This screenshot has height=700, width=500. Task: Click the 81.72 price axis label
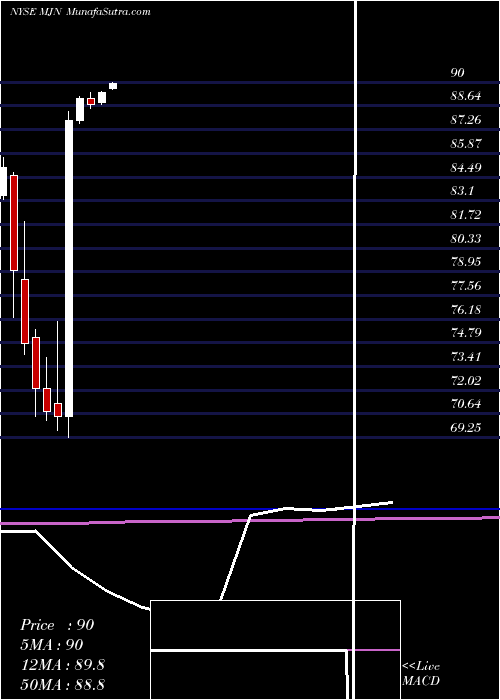click(x=466, y=215)
